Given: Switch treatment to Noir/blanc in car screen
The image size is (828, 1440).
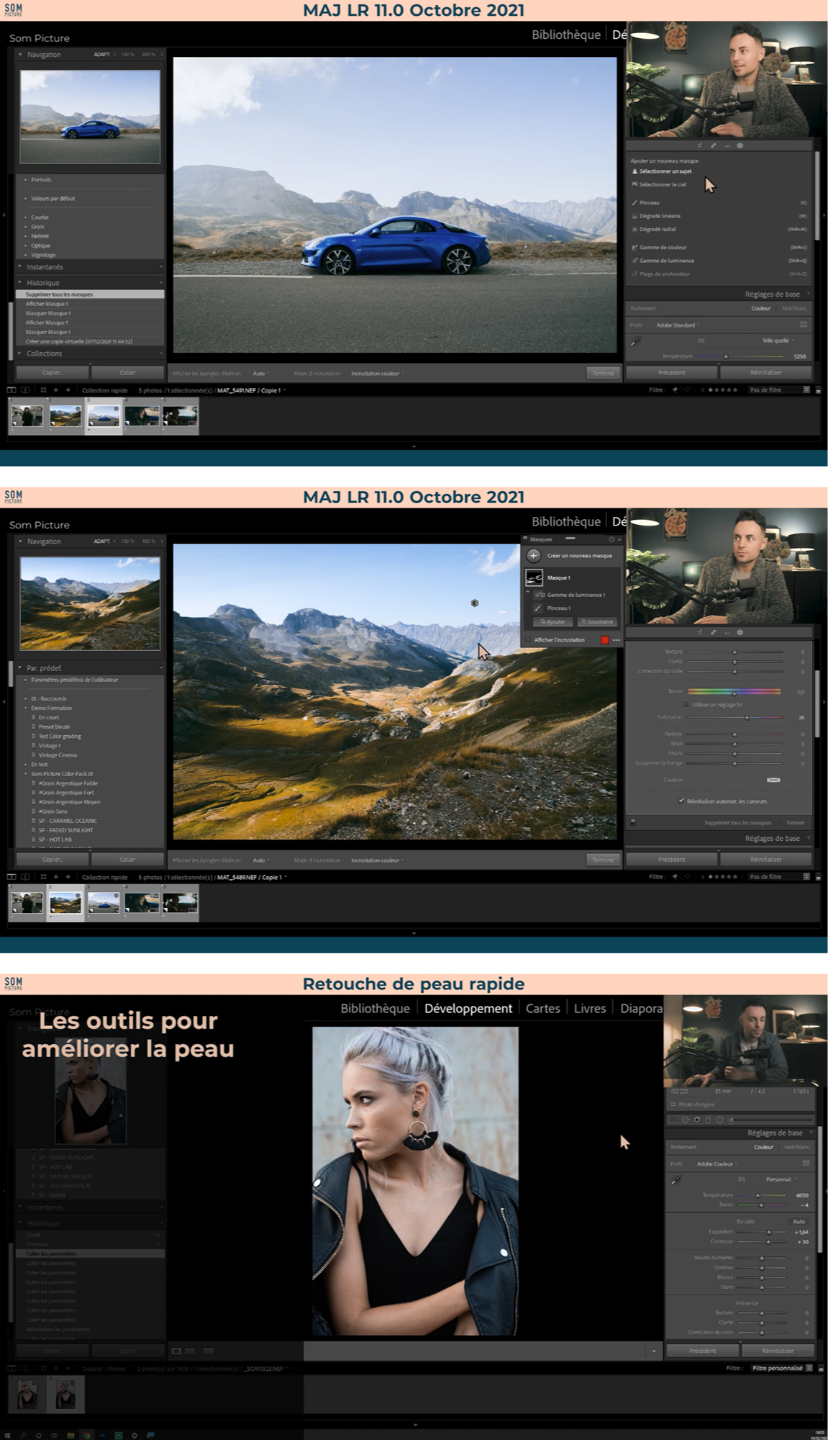Looking at the screenshot, I should click(x=794, y=308).
